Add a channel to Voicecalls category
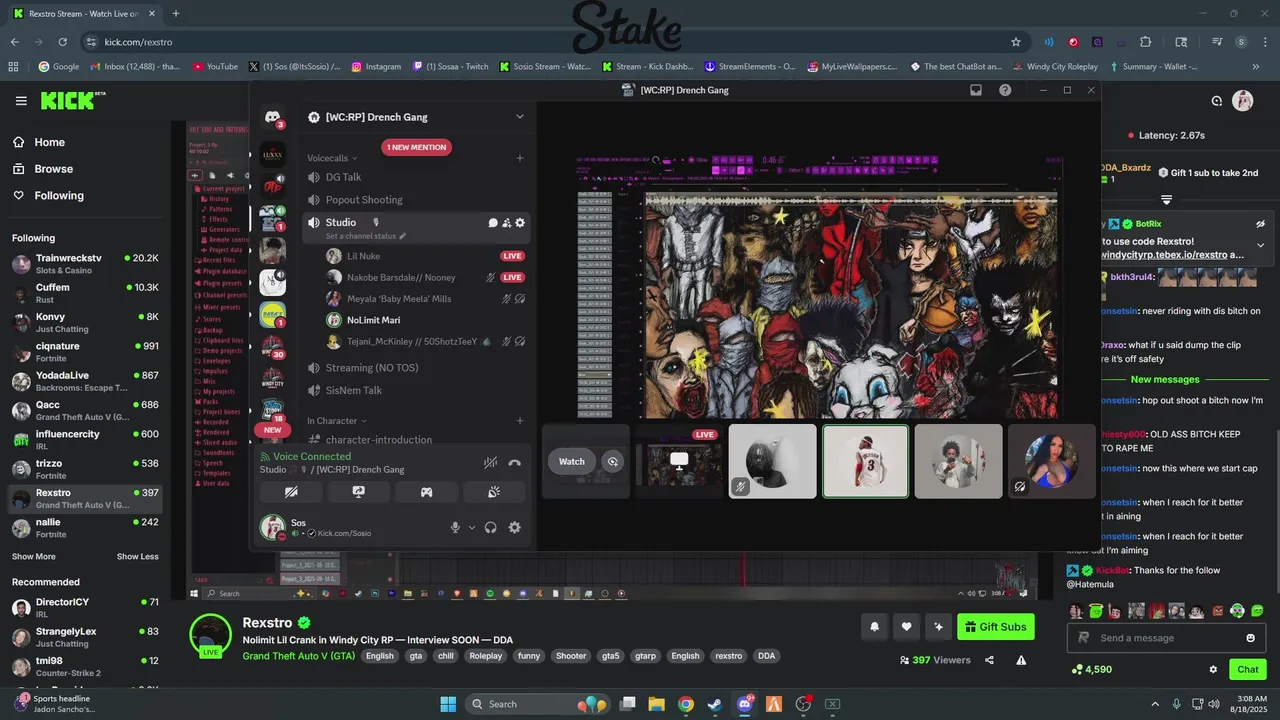This screenshot has height=720, width=1280. click(x=519, y=158)
